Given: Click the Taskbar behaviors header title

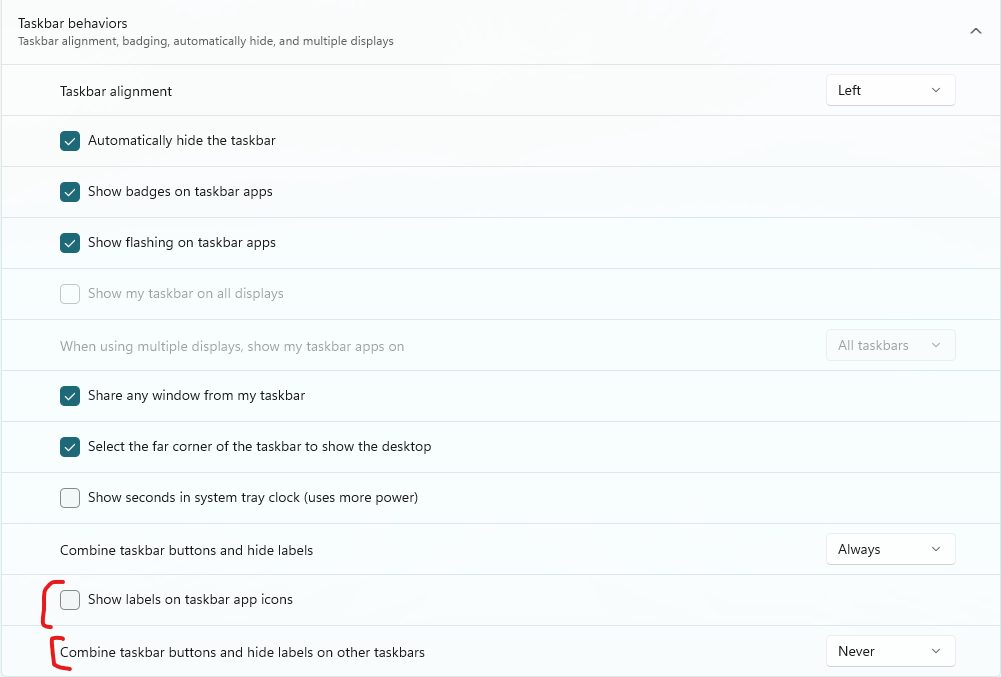Looking at the screenshot, I should (x=73, y=23).
